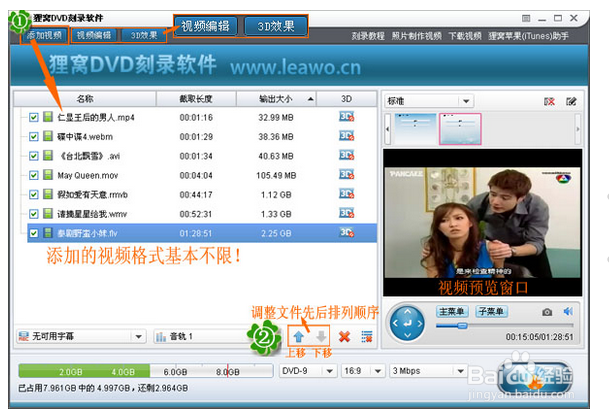Open the 刻录教程 link
The width and height of the screenshot is (609, 416).
click(368, 36)
